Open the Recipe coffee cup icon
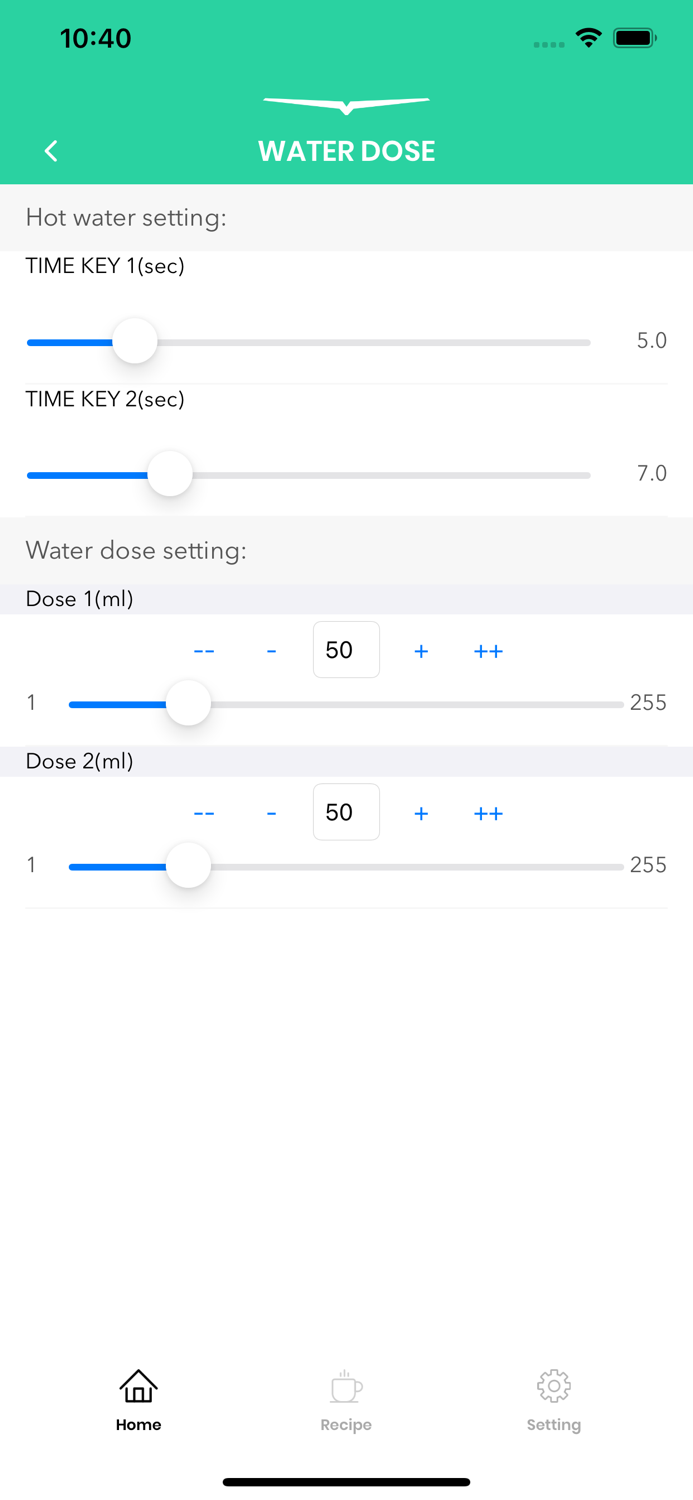The width and height of the screenshot is (693, 1500). 346,1387
